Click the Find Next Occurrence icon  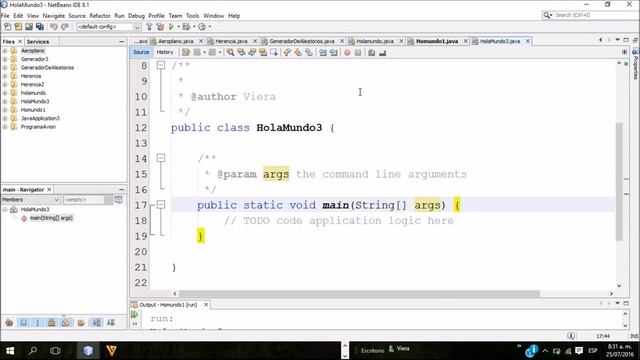pos(252,52)
